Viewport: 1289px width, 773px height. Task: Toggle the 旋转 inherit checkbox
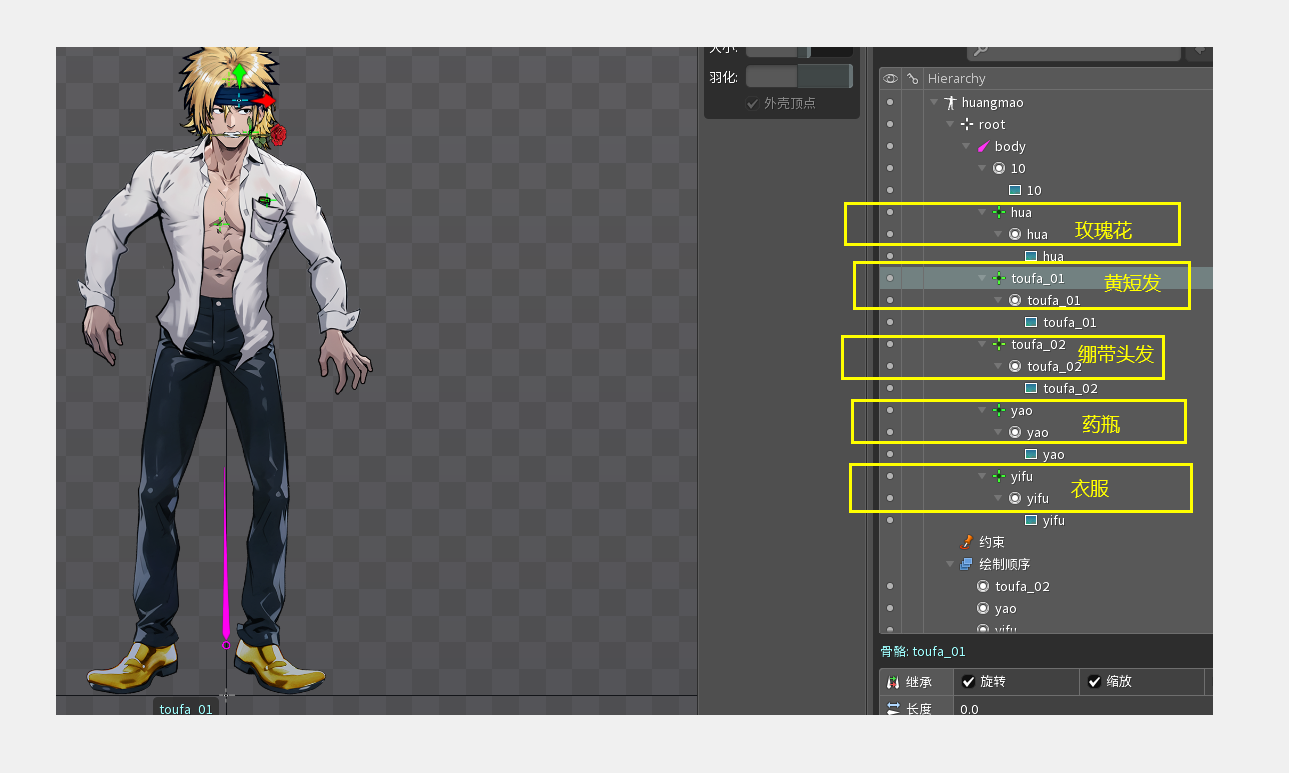968,682
